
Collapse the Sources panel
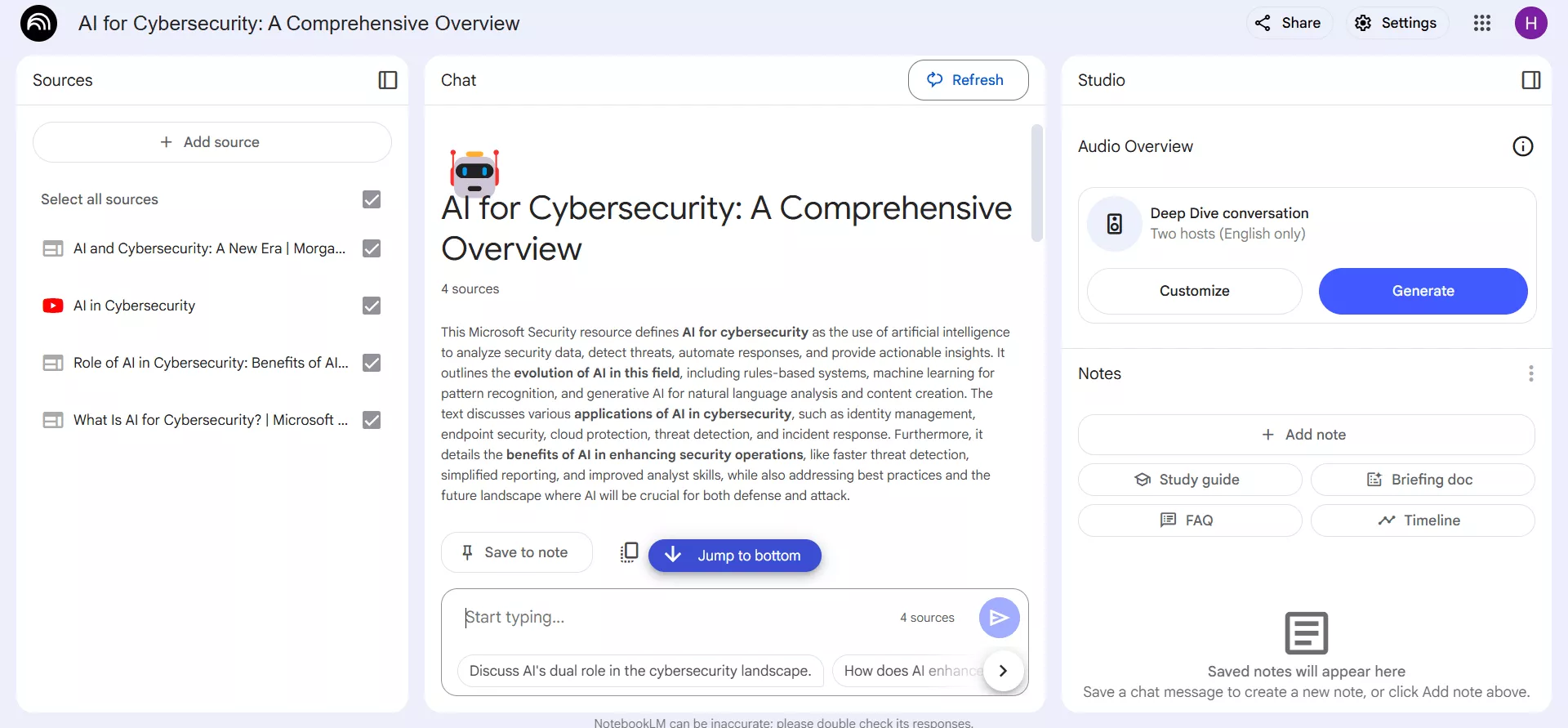(388, 80)
